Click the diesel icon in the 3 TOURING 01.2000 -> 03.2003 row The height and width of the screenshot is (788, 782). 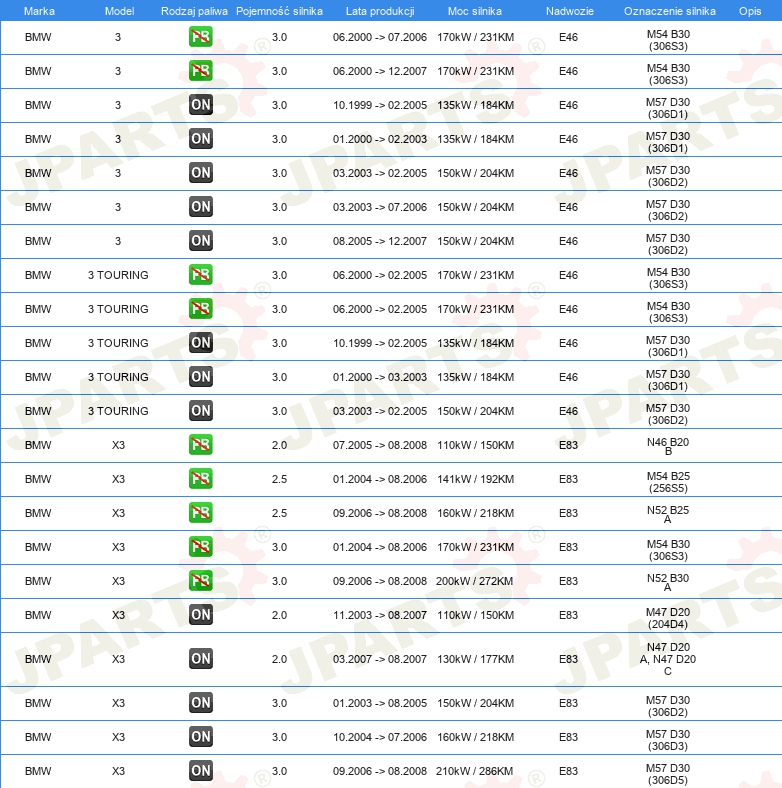point(201,377)
